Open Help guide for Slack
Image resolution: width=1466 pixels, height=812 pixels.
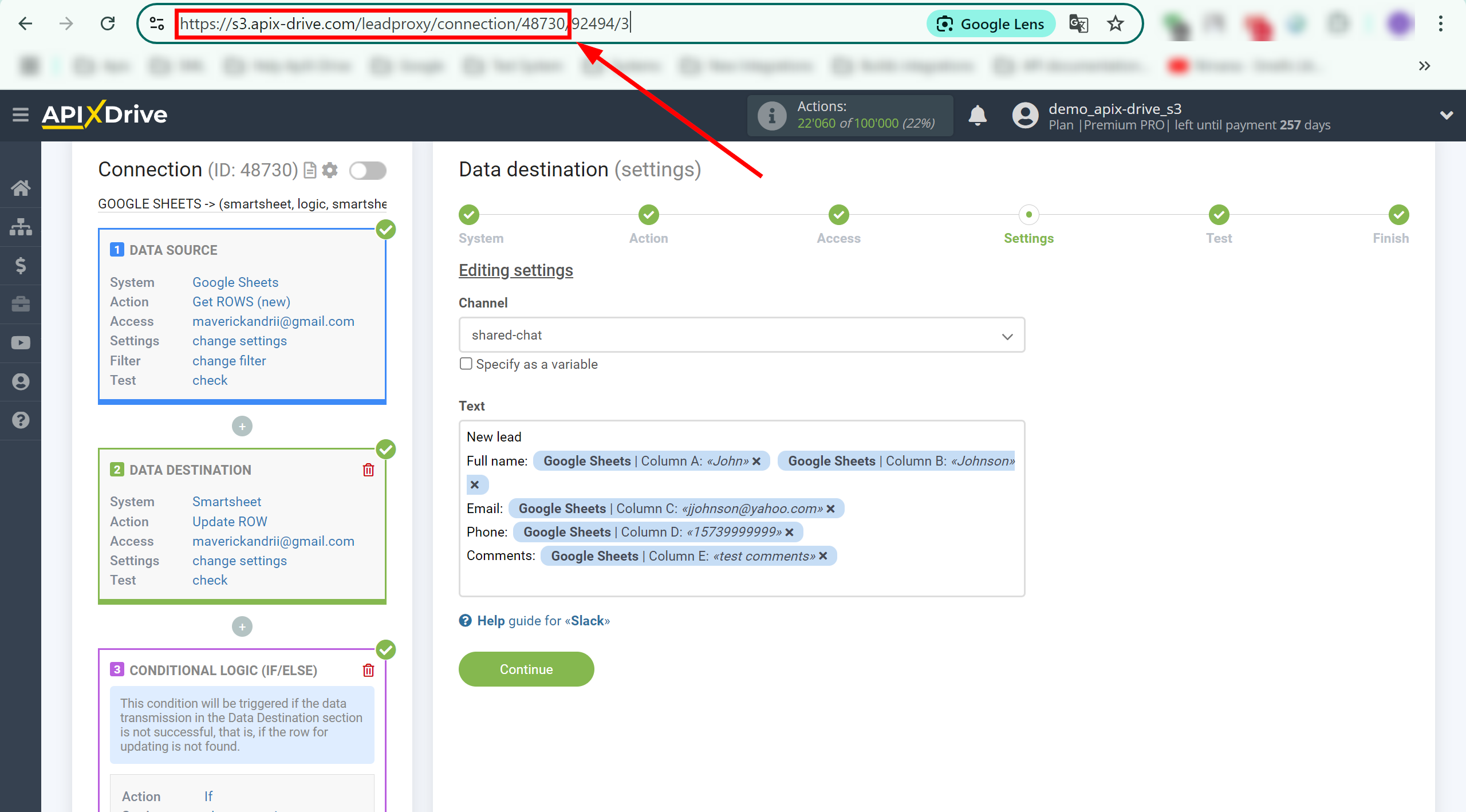tap(534, 621)
